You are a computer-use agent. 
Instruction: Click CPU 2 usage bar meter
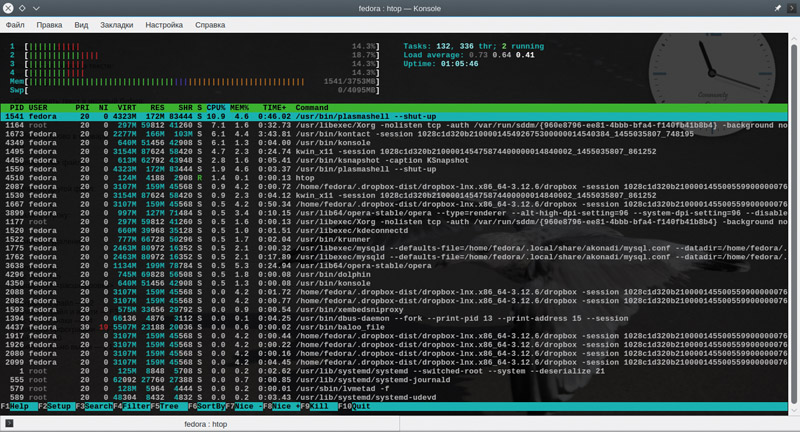[x=194, y=55]
